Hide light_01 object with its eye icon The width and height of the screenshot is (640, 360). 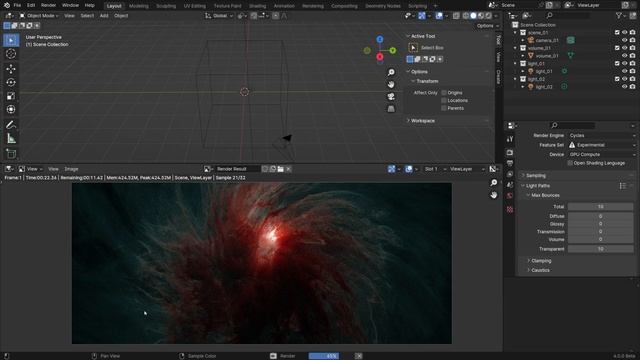coord(624,71)
